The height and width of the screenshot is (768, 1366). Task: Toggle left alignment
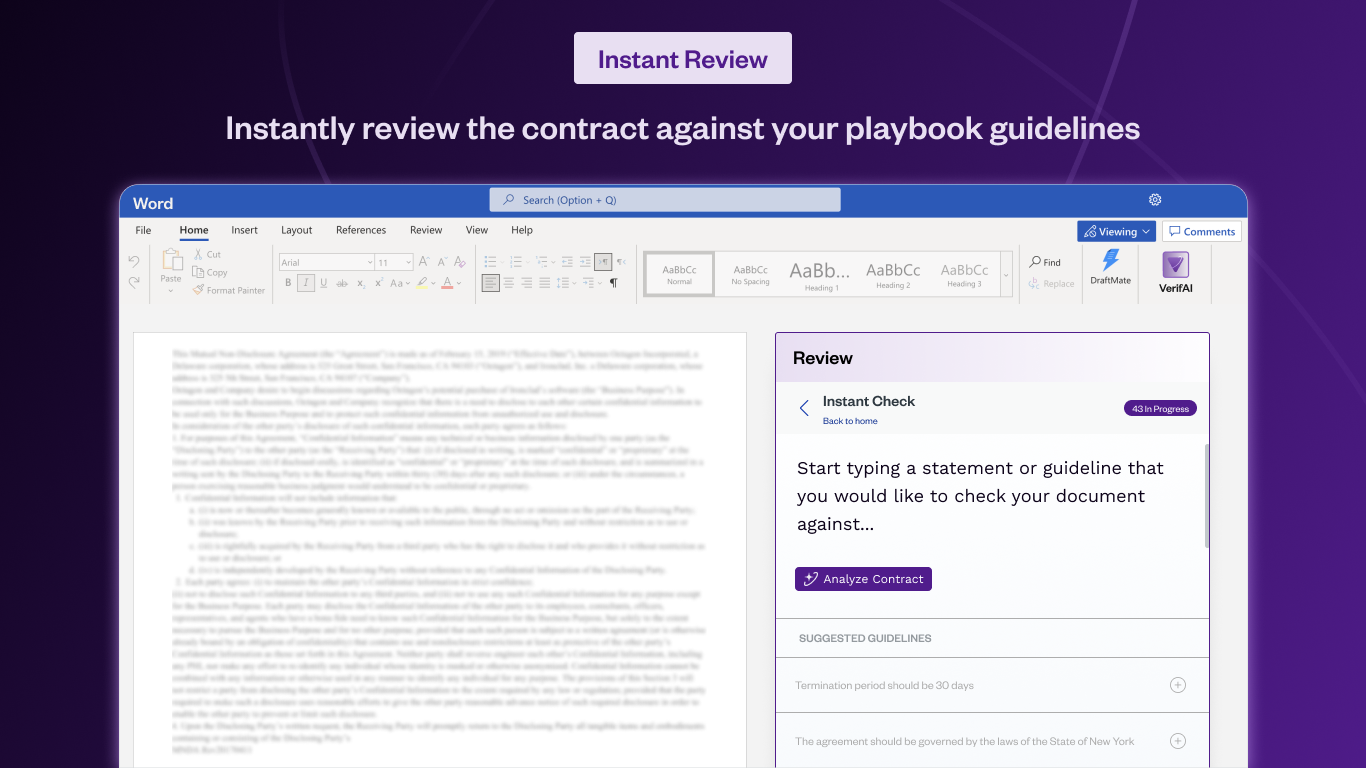(x=490, y=283)
